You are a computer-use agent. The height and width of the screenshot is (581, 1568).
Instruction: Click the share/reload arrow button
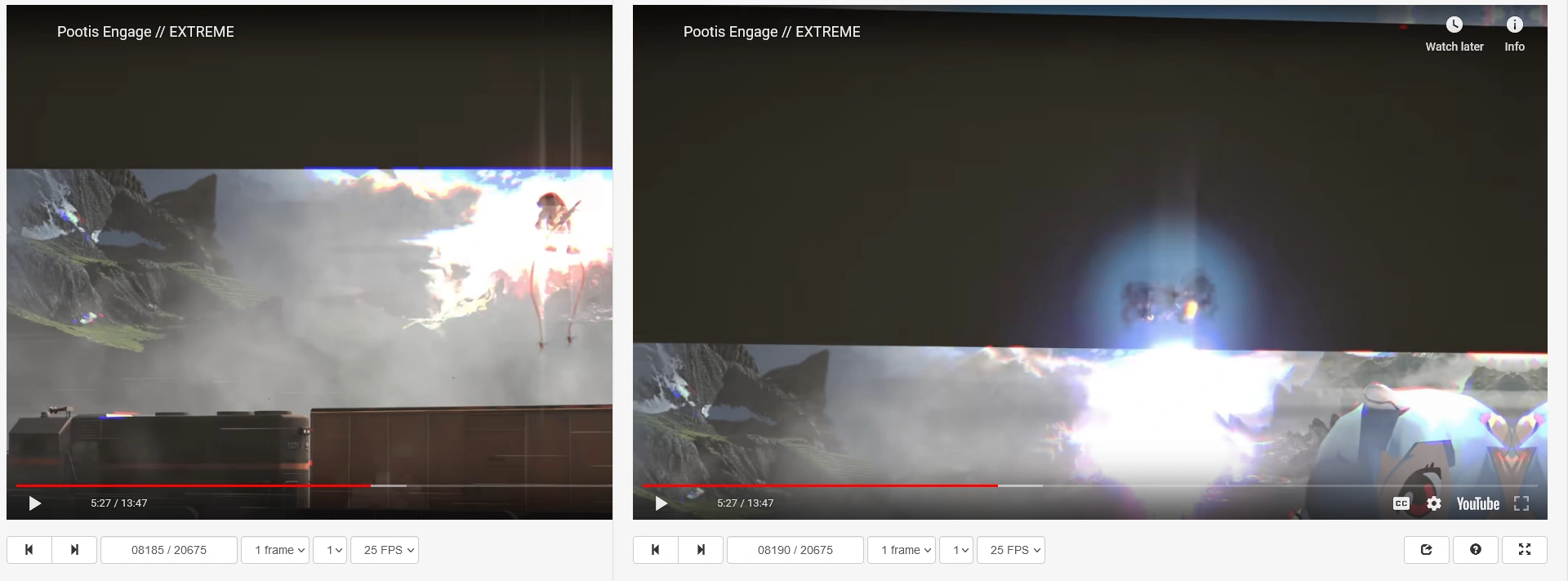(x=1427, y=550)
